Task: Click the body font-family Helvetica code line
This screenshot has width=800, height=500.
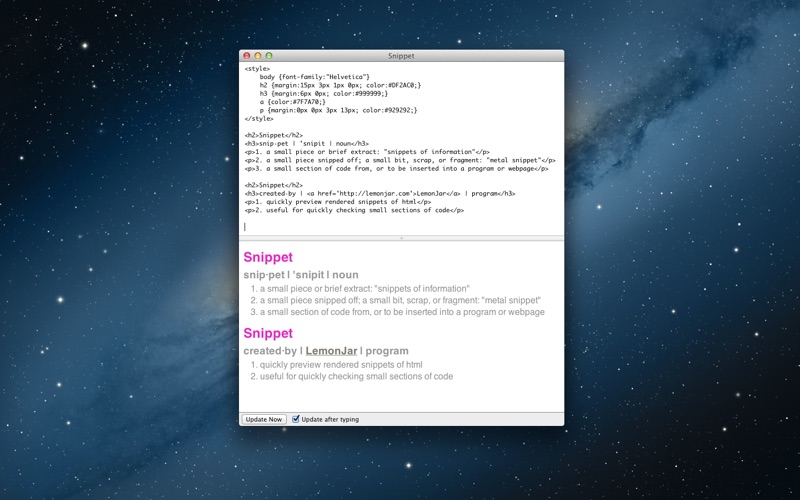Action: pyautogui.click(x=314, y=77)
